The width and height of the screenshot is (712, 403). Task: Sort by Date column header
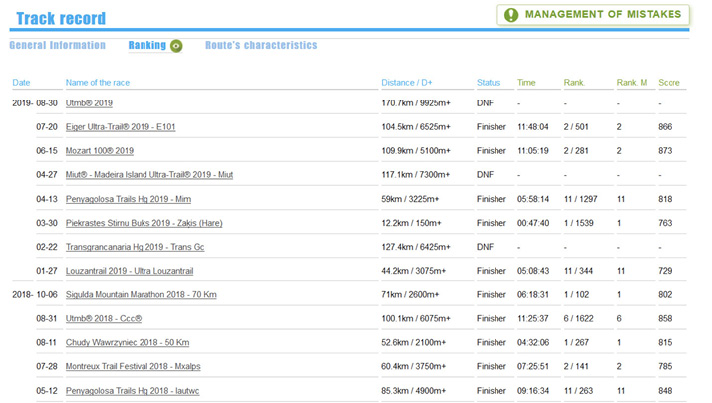(21, 83)
